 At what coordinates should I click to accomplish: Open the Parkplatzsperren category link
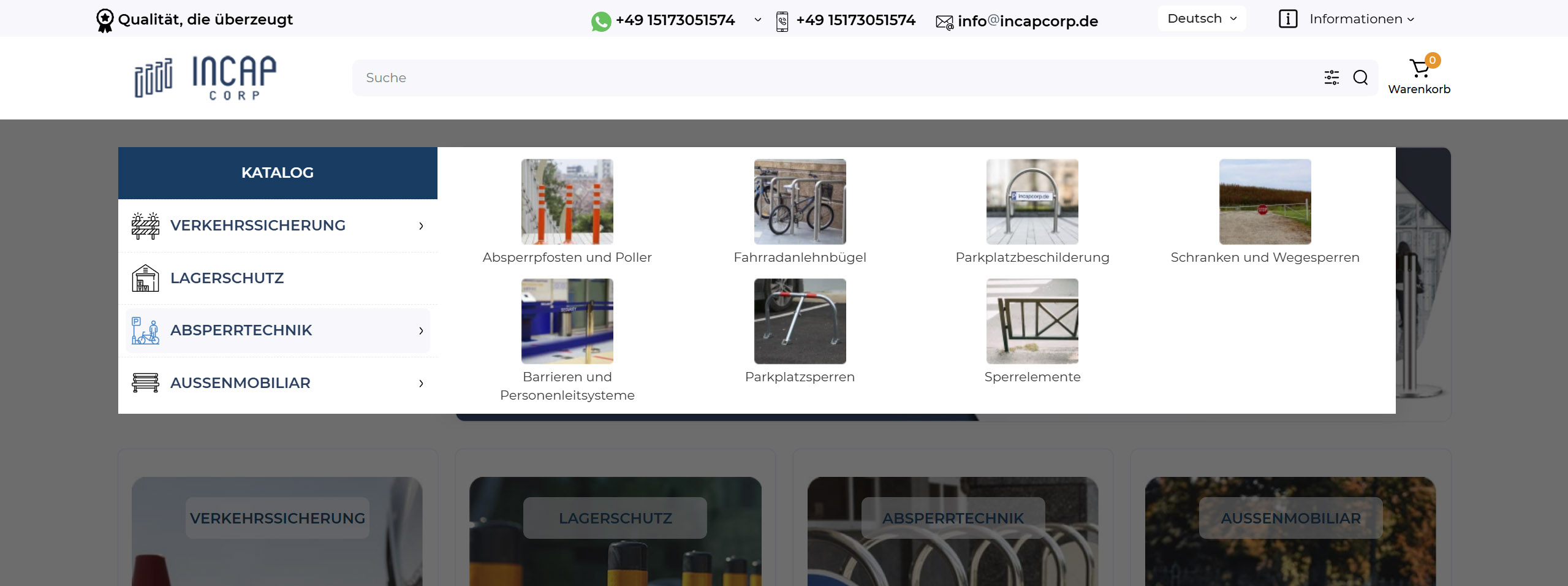click(x=800, y=377)
